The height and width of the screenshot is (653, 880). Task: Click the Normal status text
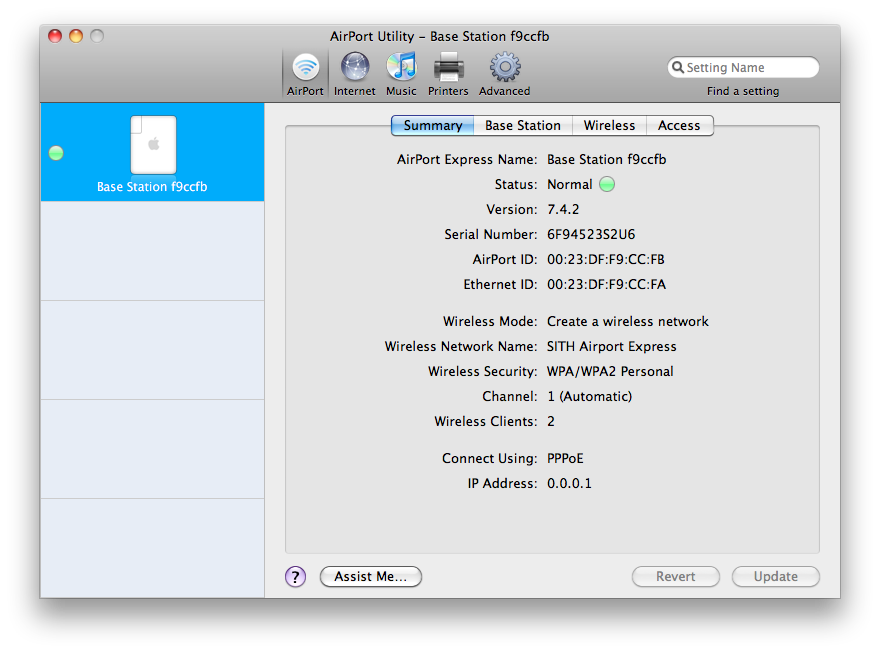(x=570, y=185)
